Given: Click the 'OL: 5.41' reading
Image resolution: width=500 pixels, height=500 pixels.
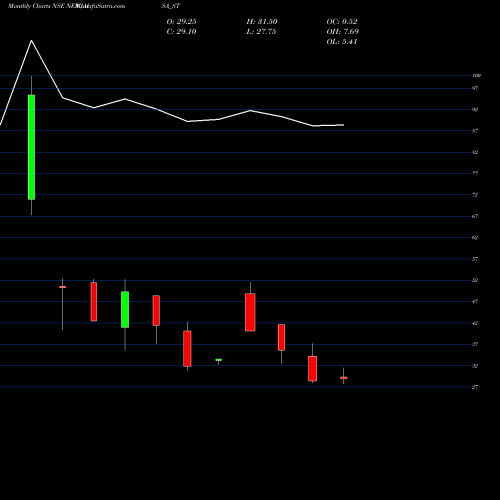Looking at the screenshot, I should [342, 42].
